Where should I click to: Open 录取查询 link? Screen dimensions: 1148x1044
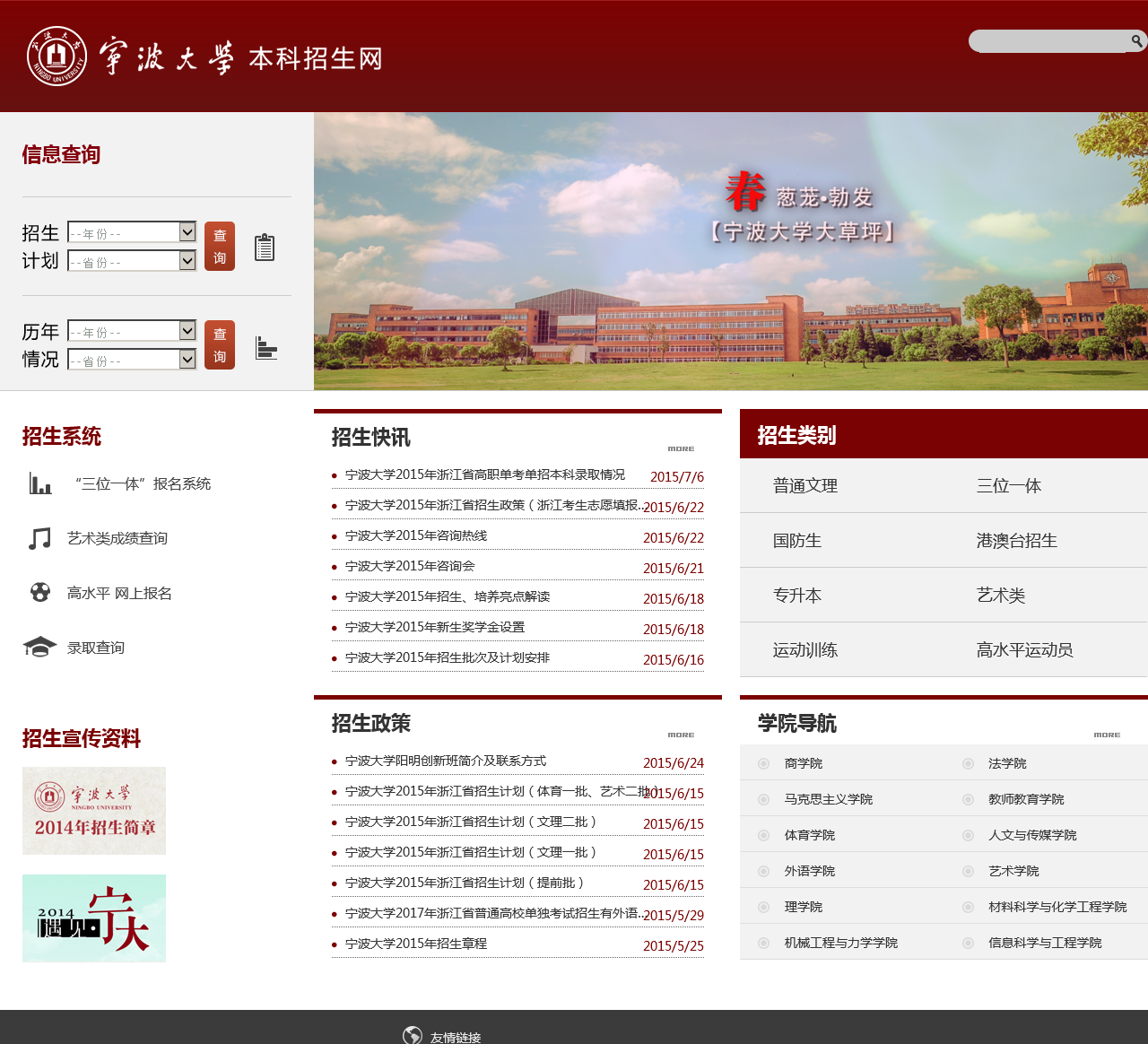[96, 648]
